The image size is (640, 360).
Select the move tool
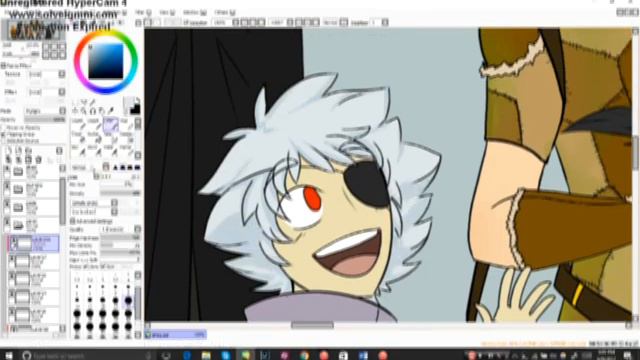[76, 111]
